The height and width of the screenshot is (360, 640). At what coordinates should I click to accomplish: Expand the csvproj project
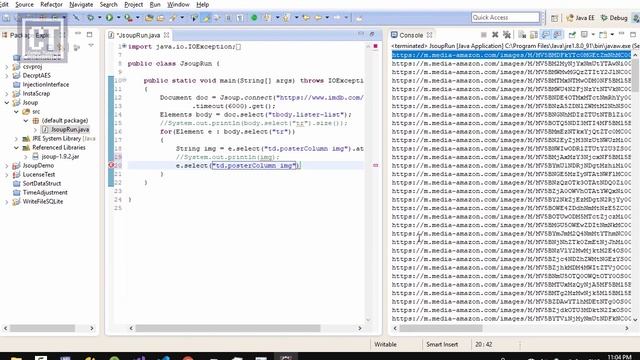coord(7,67)
